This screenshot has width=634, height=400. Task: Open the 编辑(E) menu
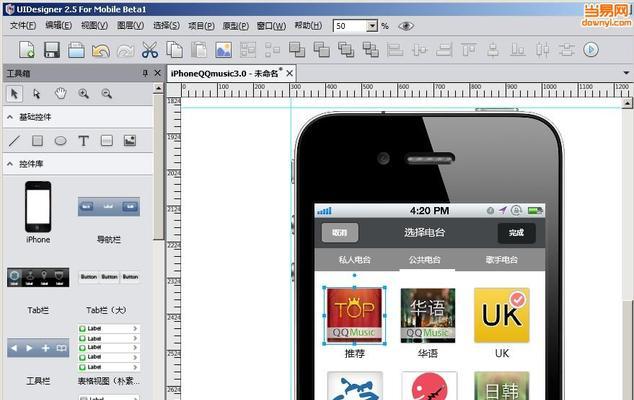(x=59, y=25)
